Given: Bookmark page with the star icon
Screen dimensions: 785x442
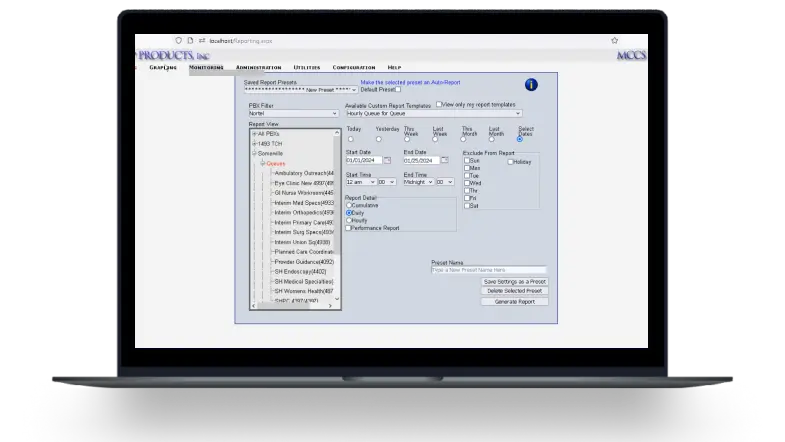Looking at the screenshot, I should [x=614, y=41].
